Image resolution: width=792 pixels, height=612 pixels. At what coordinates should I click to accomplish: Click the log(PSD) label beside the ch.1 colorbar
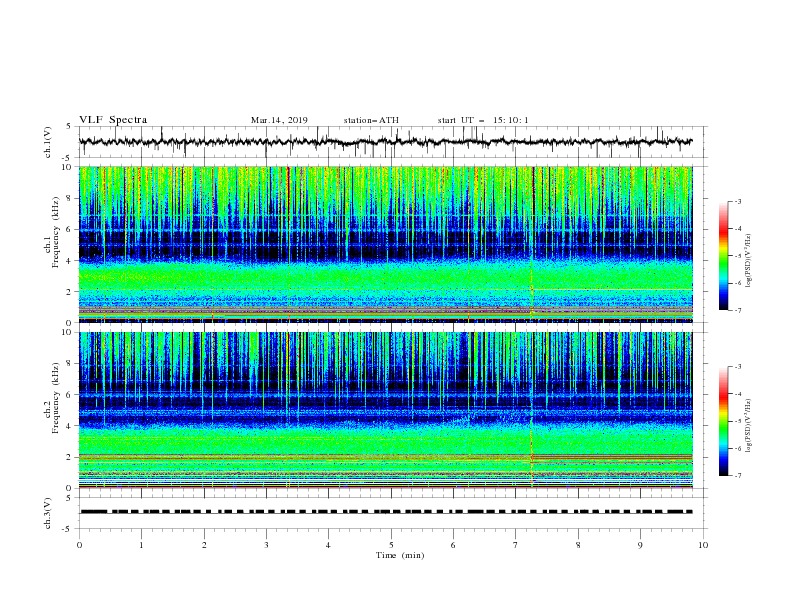[749, 261]
